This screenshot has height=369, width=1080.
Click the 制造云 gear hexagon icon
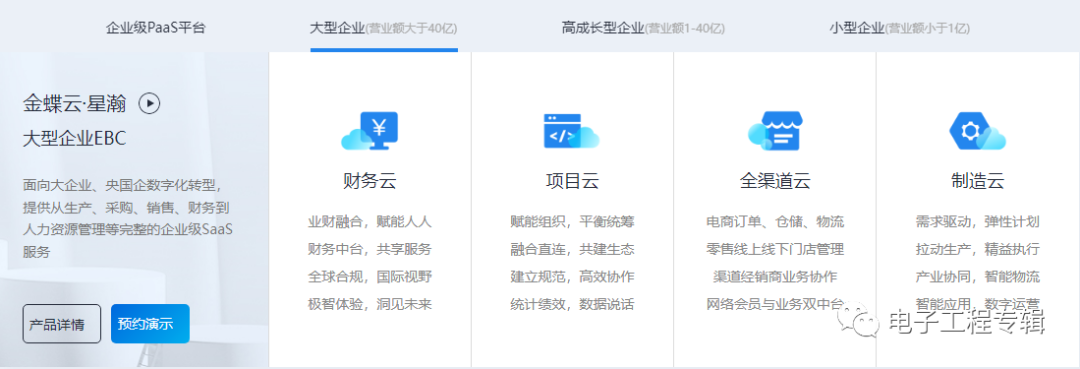[x=977, y=131]
